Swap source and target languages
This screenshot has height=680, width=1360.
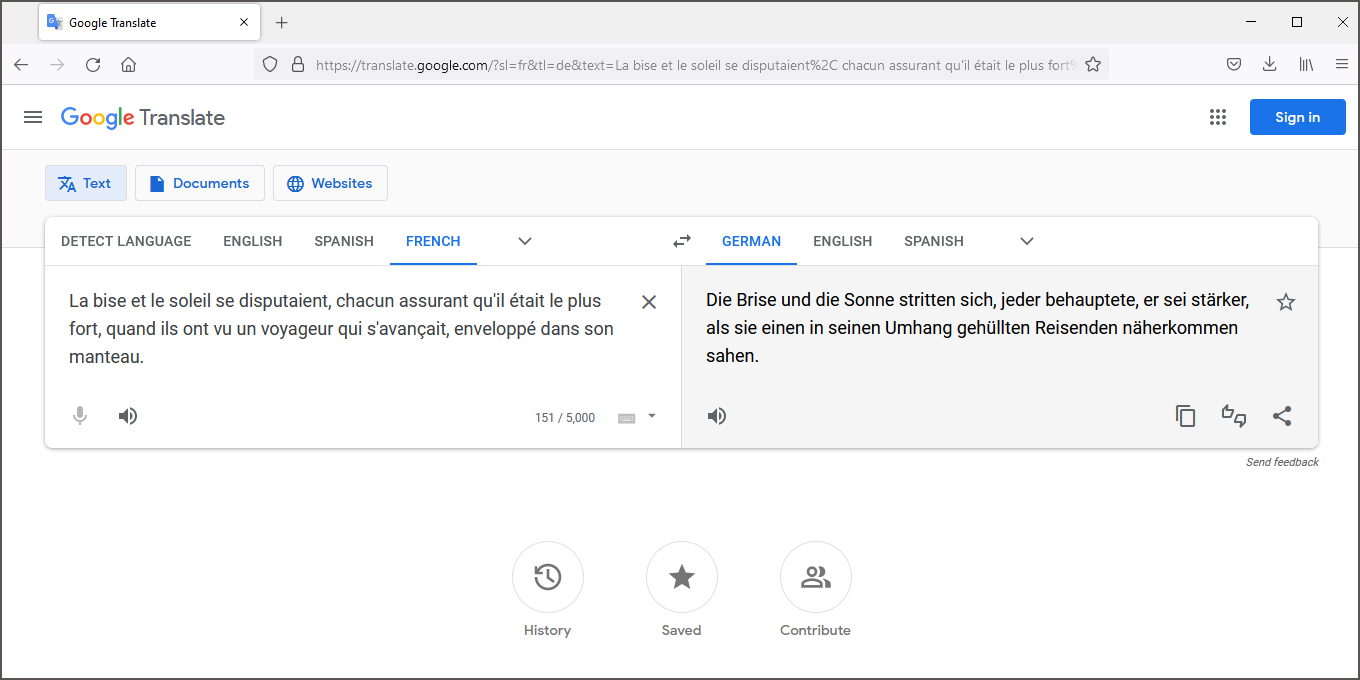point(681,241)
